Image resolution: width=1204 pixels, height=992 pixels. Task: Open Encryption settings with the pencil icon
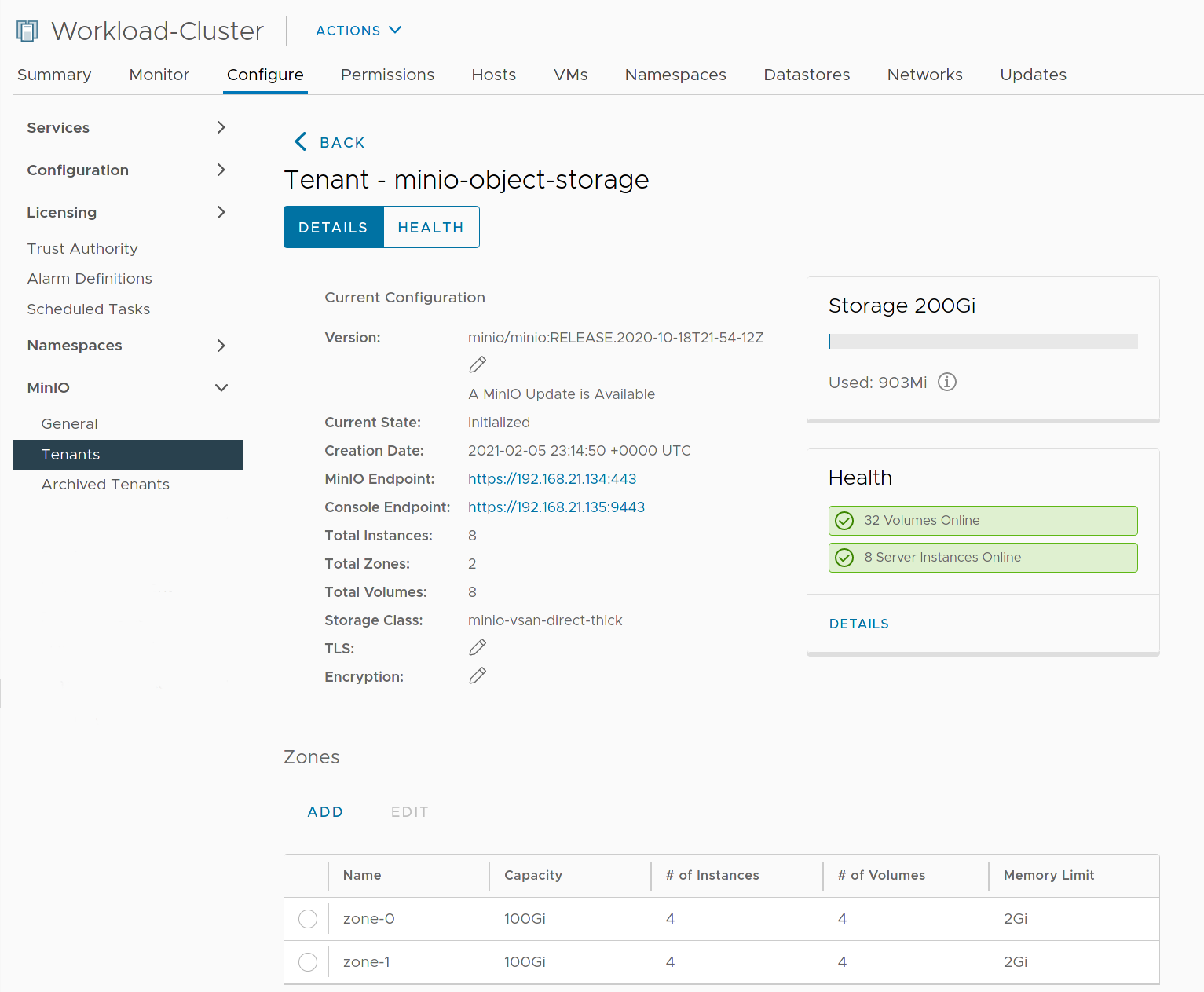click(x=478, y=675)
